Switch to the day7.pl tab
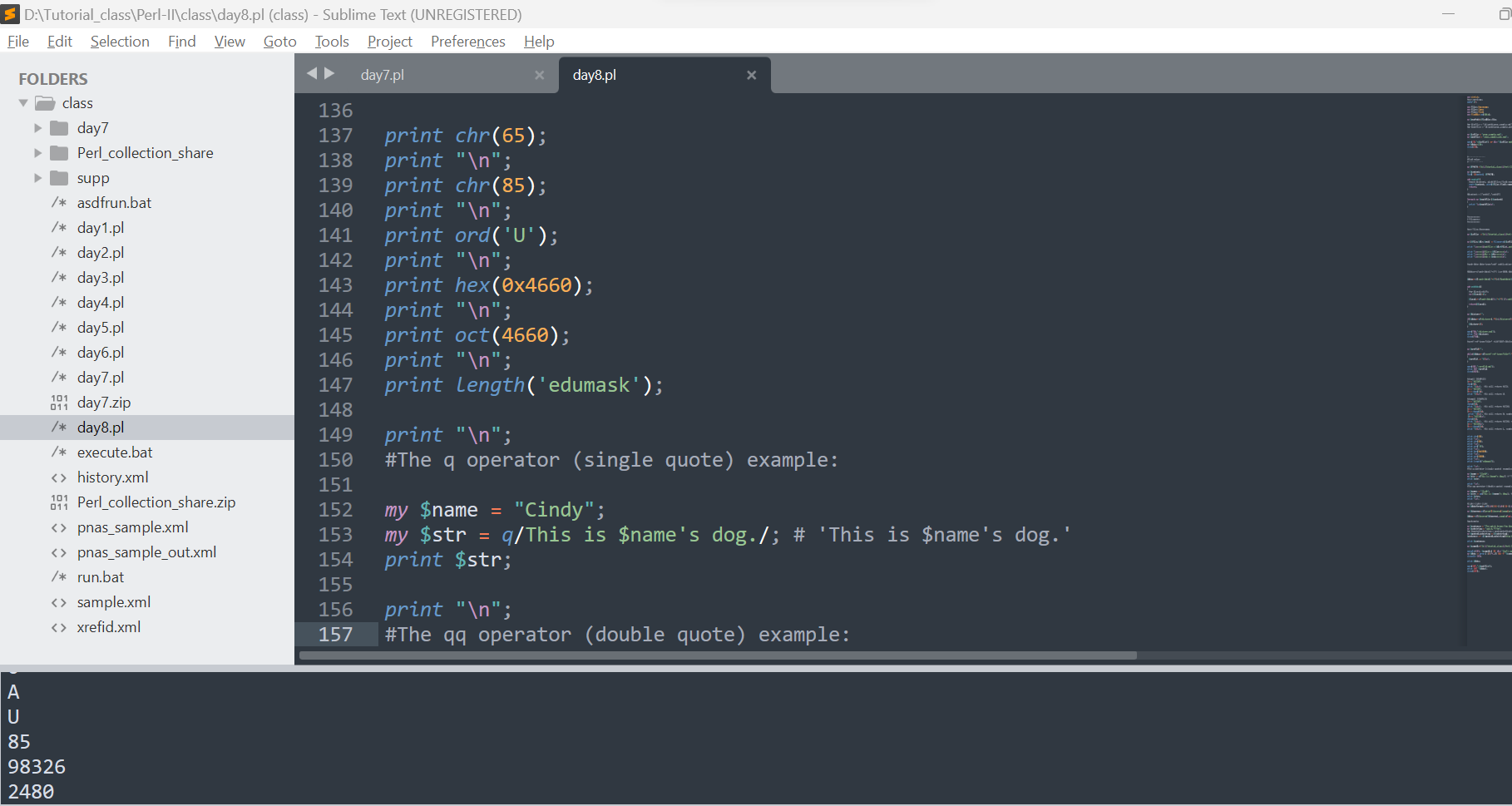 point(383,75)
